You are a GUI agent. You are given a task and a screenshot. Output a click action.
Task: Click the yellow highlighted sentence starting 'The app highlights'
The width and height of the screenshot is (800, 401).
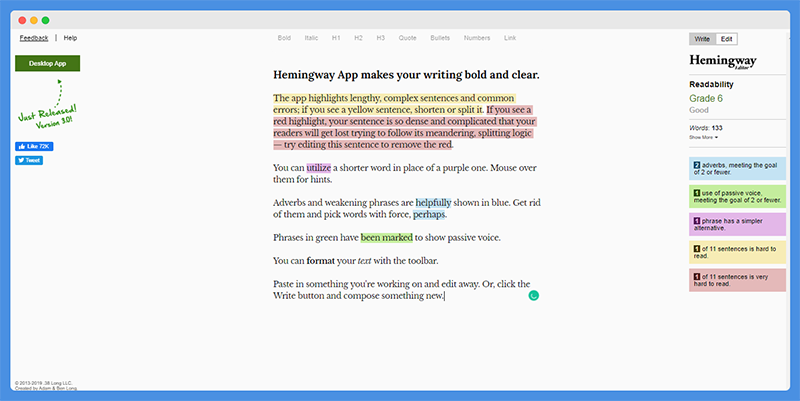pos(394,104)
